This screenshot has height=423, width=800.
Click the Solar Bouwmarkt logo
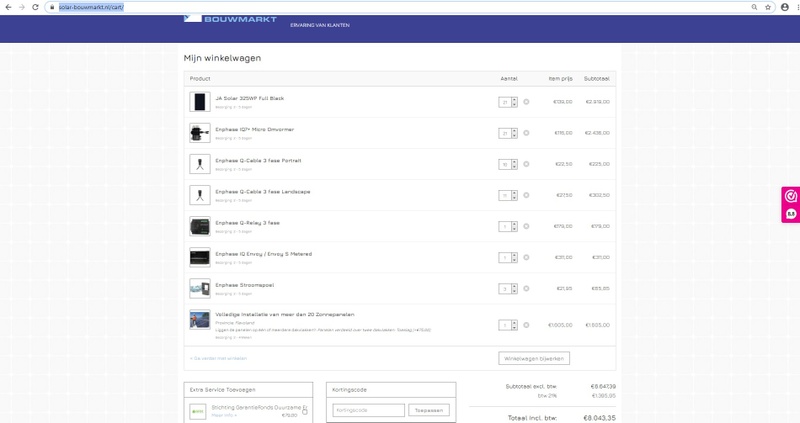tap(230, 19)
